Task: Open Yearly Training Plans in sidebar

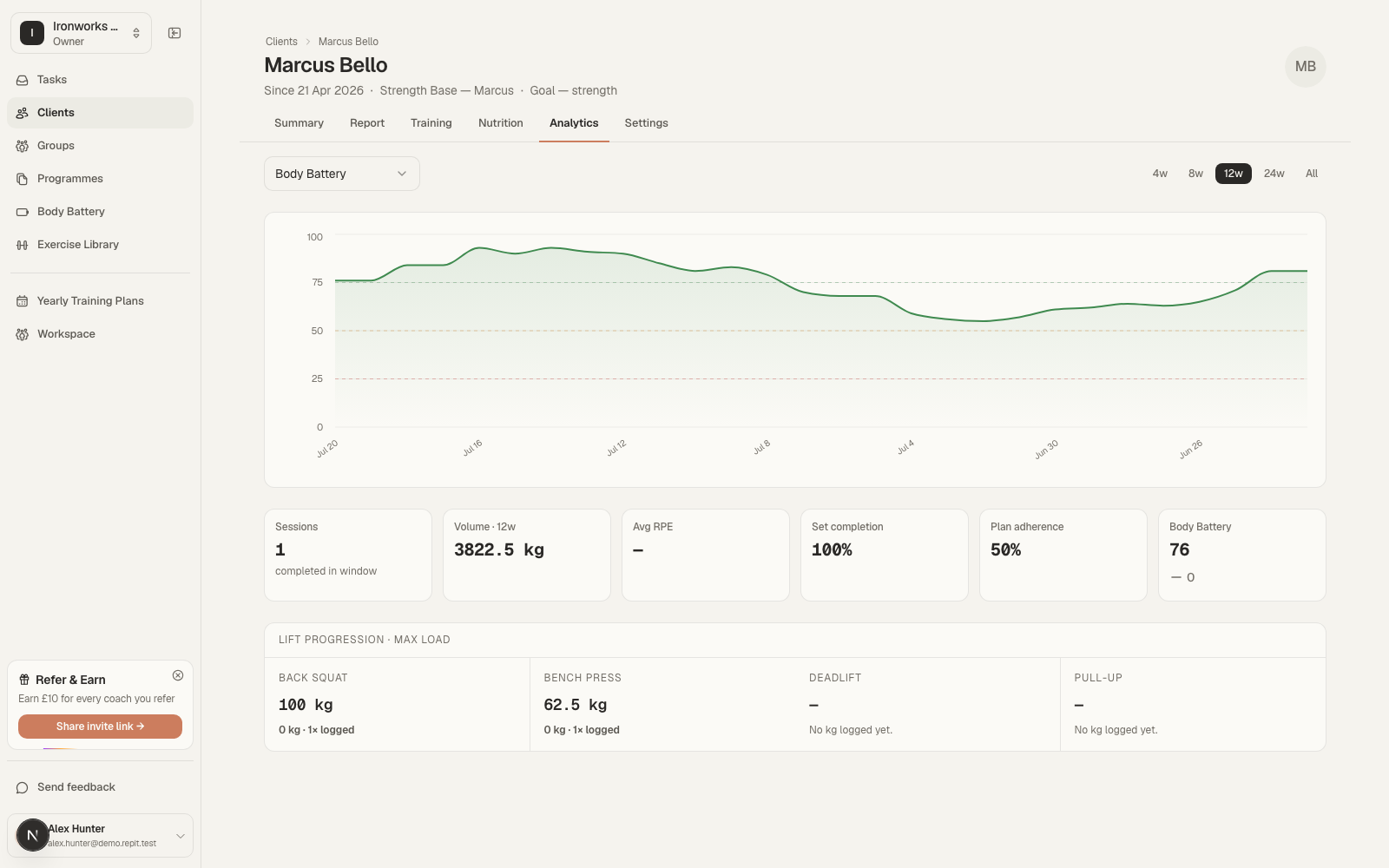Action: tap(101, 301)
